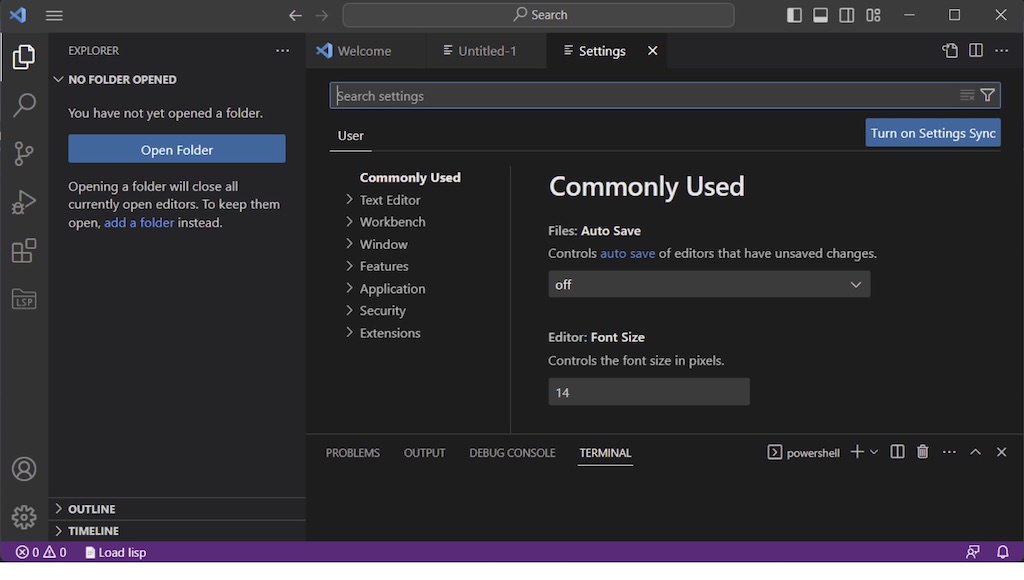Show errors and warnings in status bar
This screenshot has height=580, width=1024.
41,553
